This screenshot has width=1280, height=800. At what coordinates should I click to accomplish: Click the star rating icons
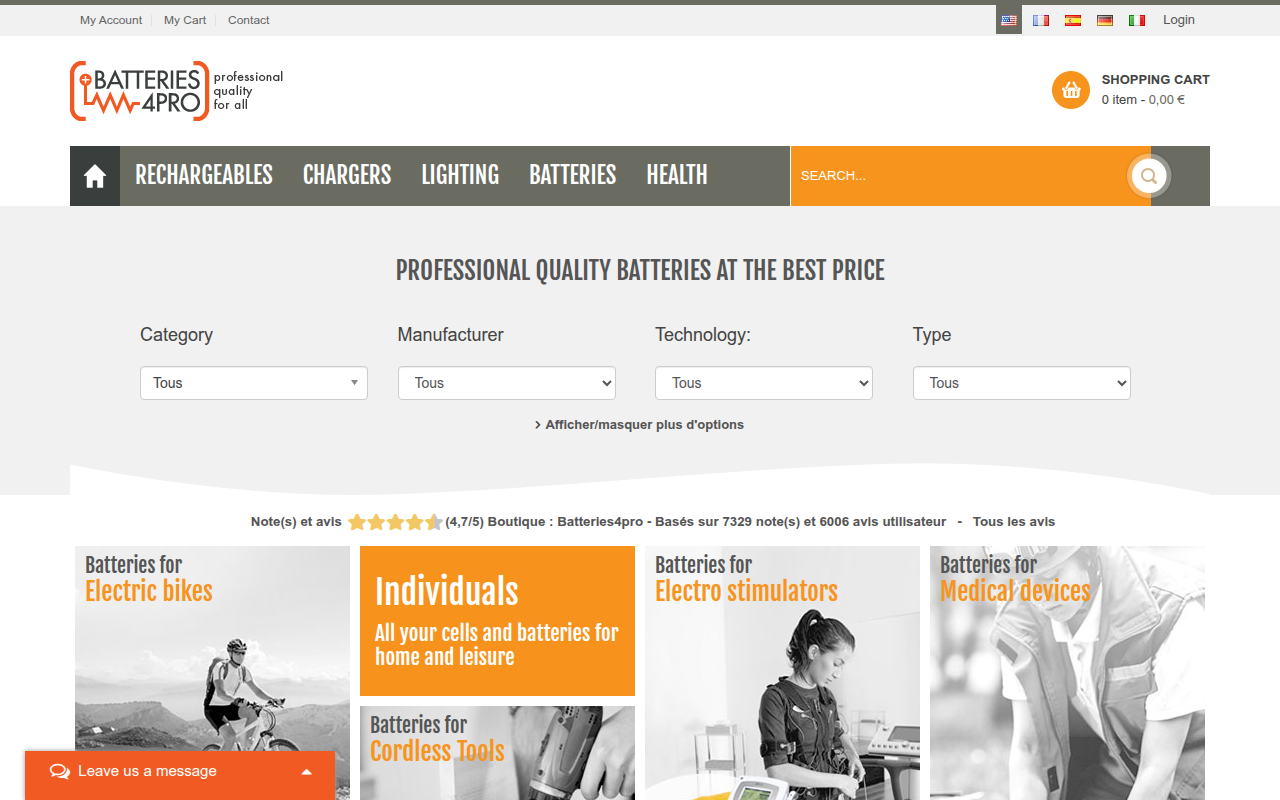395,522
